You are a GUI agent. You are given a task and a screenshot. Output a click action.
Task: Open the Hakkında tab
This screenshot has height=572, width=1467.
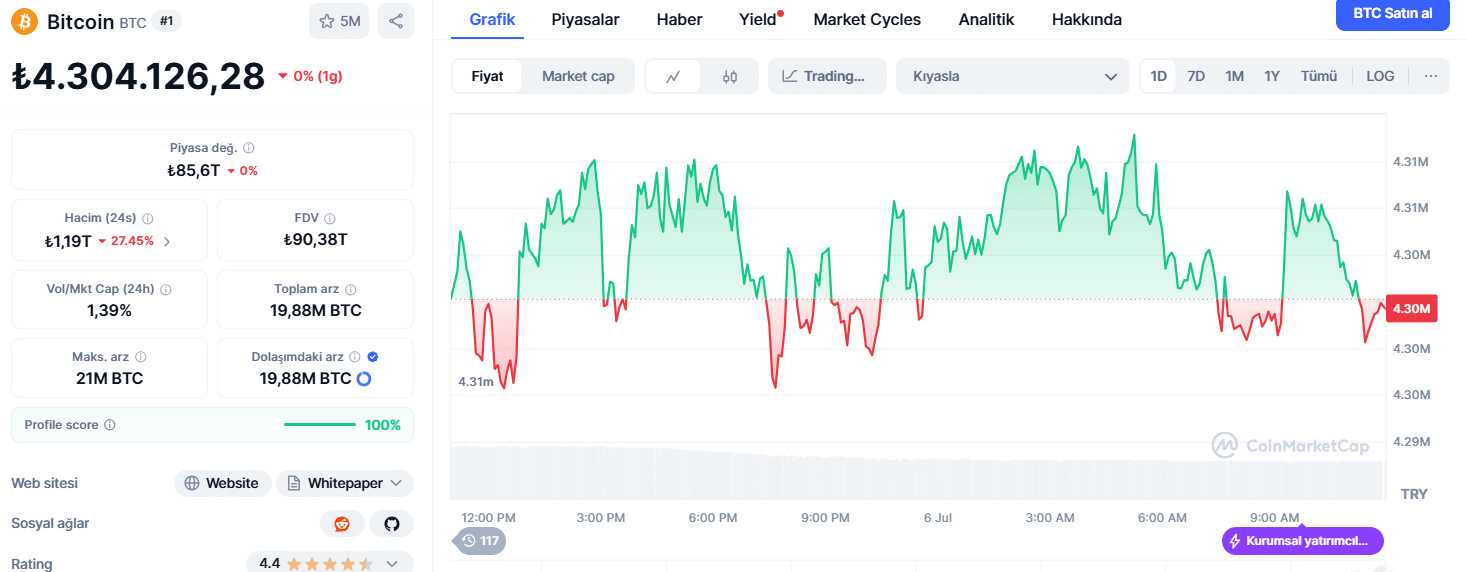(1086, 19)
